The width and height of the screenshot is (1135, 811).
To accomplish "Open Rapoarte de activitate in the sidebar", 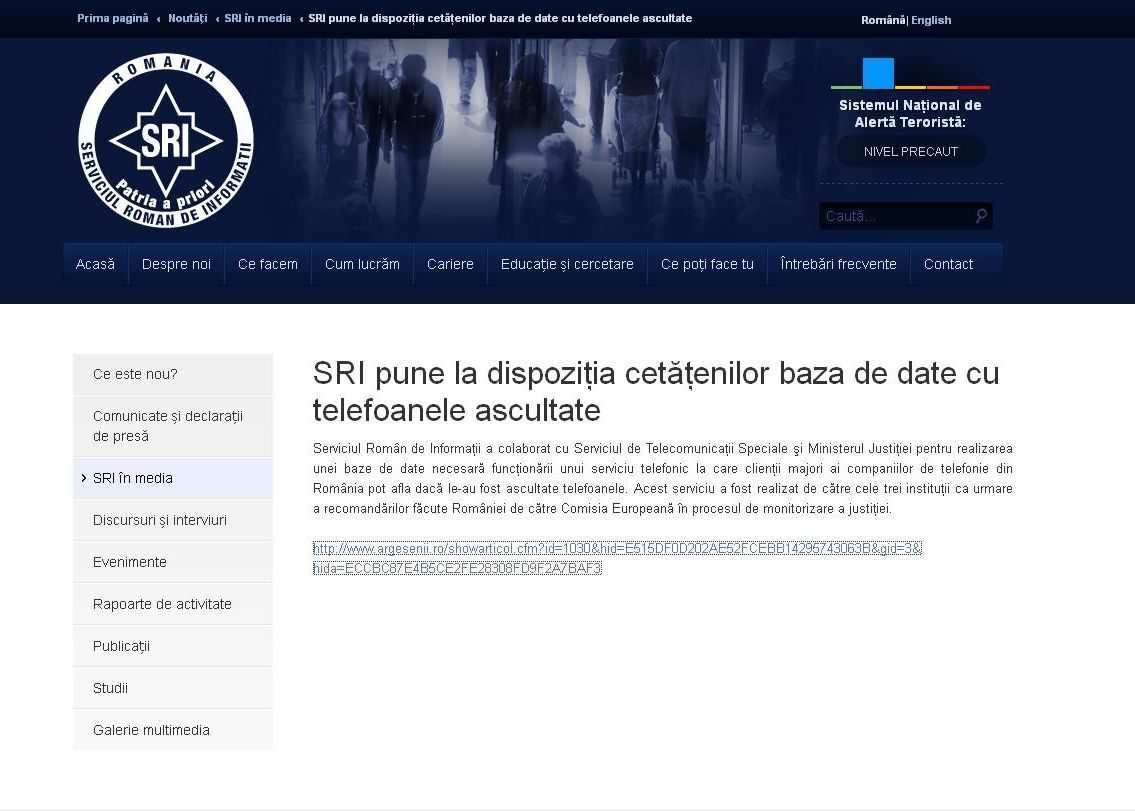I will point(162,603).
